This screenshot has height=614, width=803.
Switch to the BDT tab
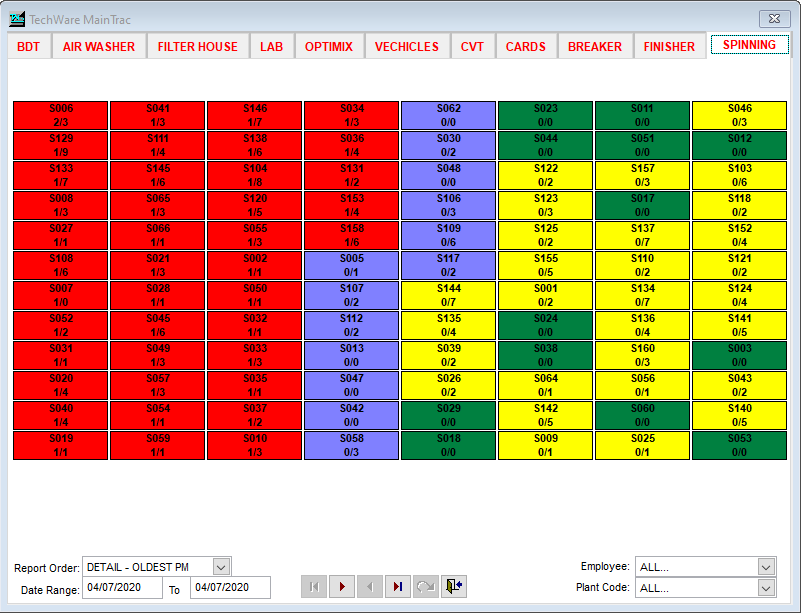click(x=28, y=45)
